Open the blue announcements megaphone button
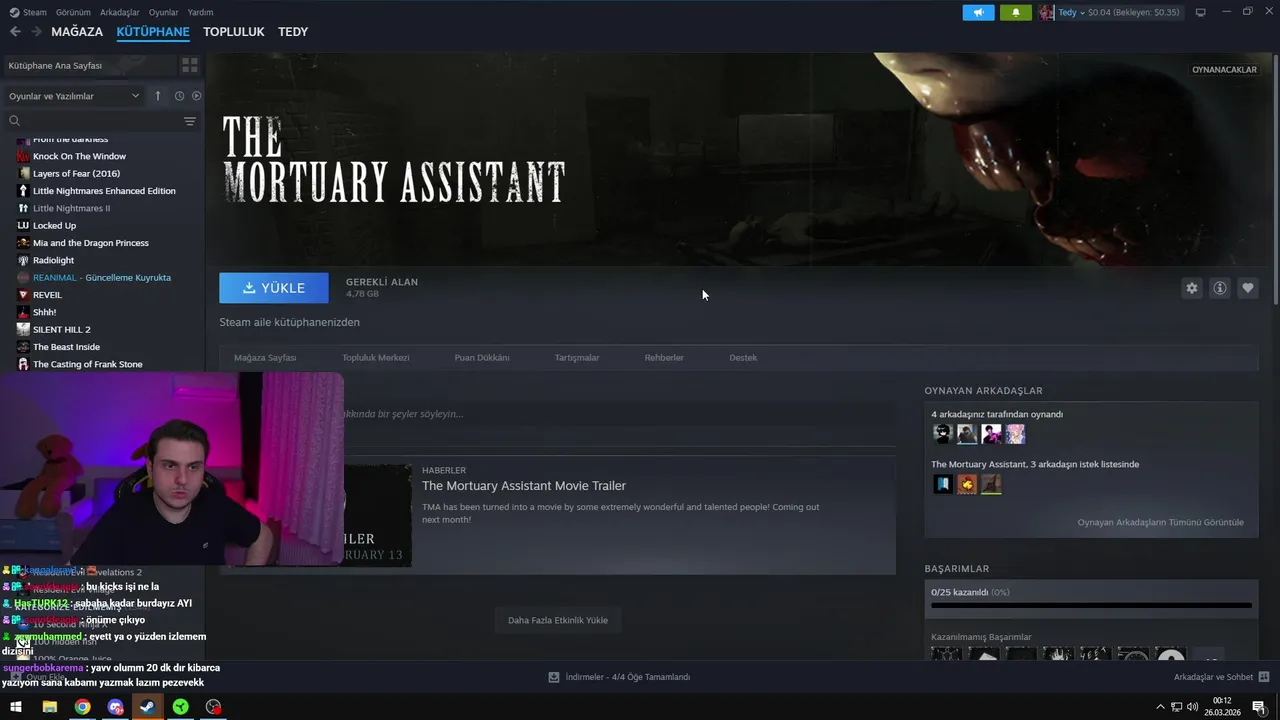The height and width of the screenshot is (720, 1280). click(x=978, y=12)
